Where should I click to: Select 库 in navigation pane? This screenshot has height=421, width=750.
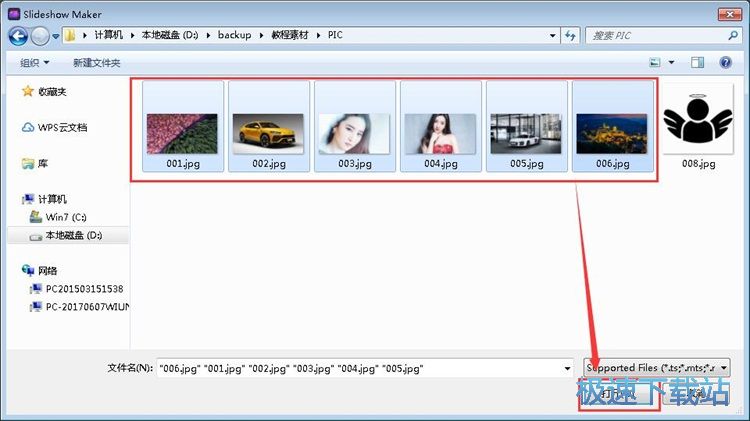click(x=43, y=163)
